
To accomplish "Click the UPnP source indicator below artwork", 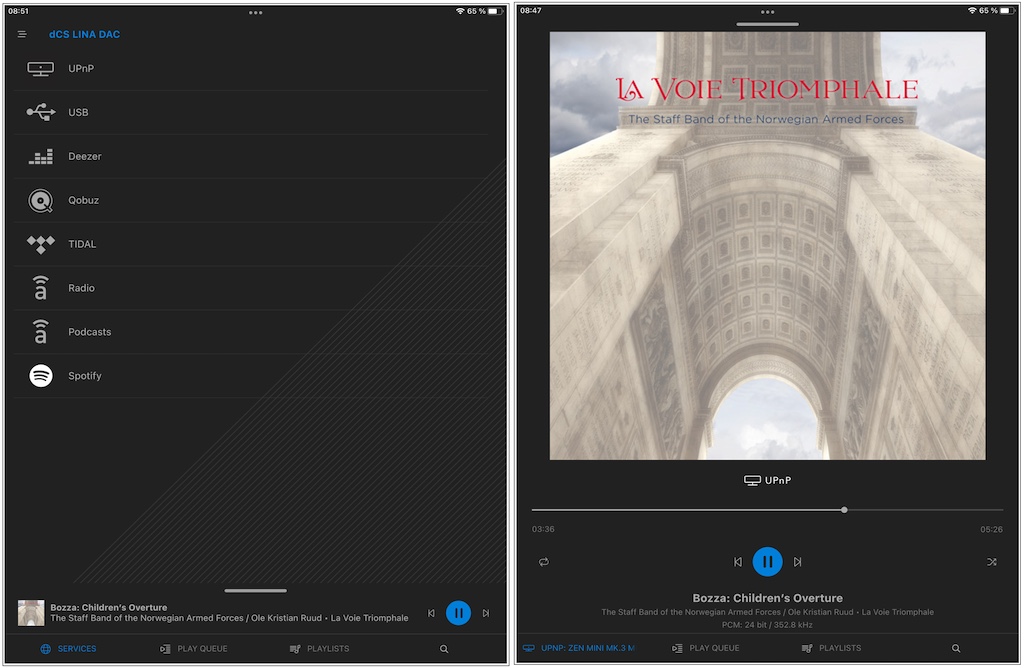I will pyautogui.click(x=767, y=481).
